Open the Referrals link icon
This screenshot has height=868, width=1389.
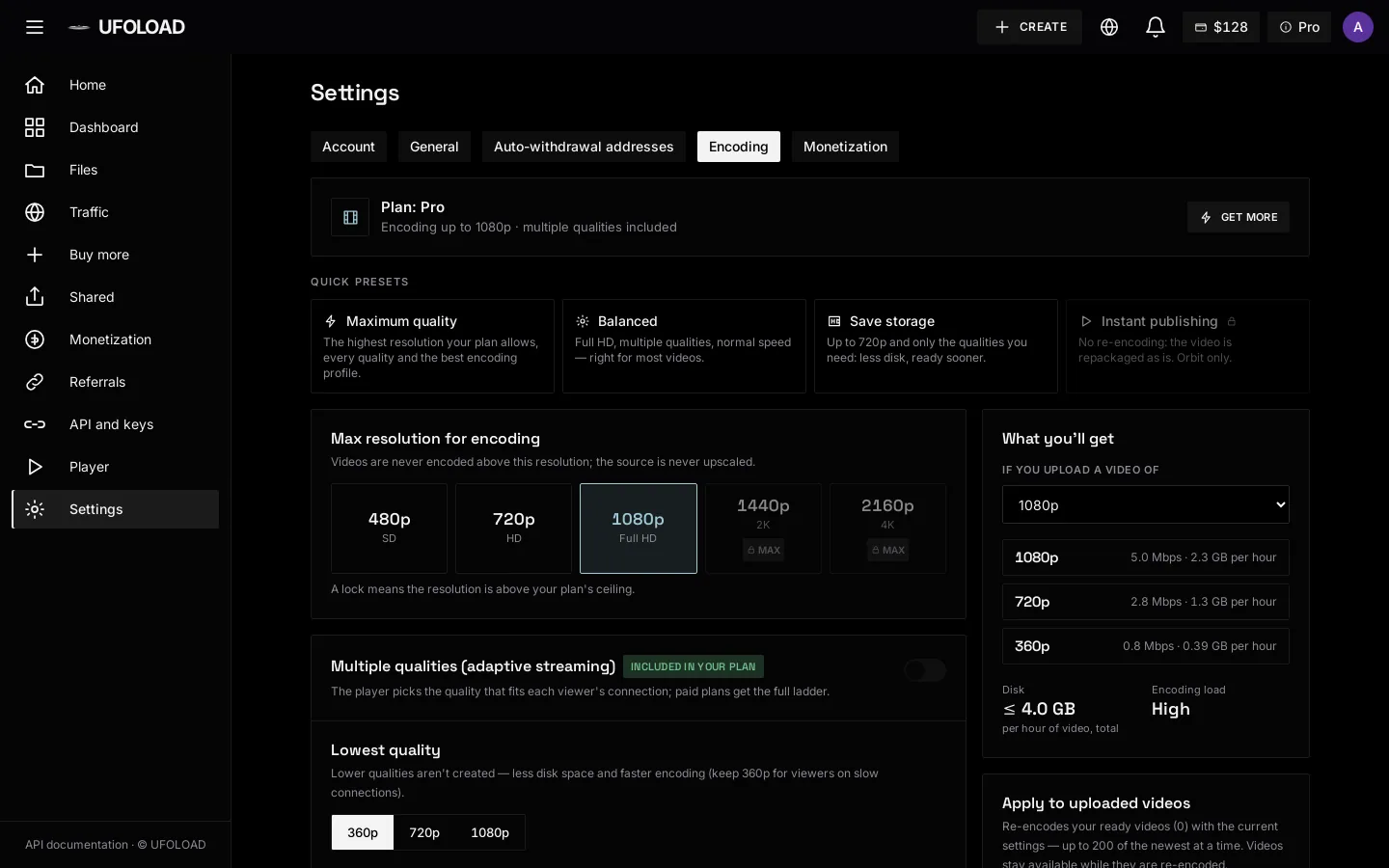tap(35, 382)
